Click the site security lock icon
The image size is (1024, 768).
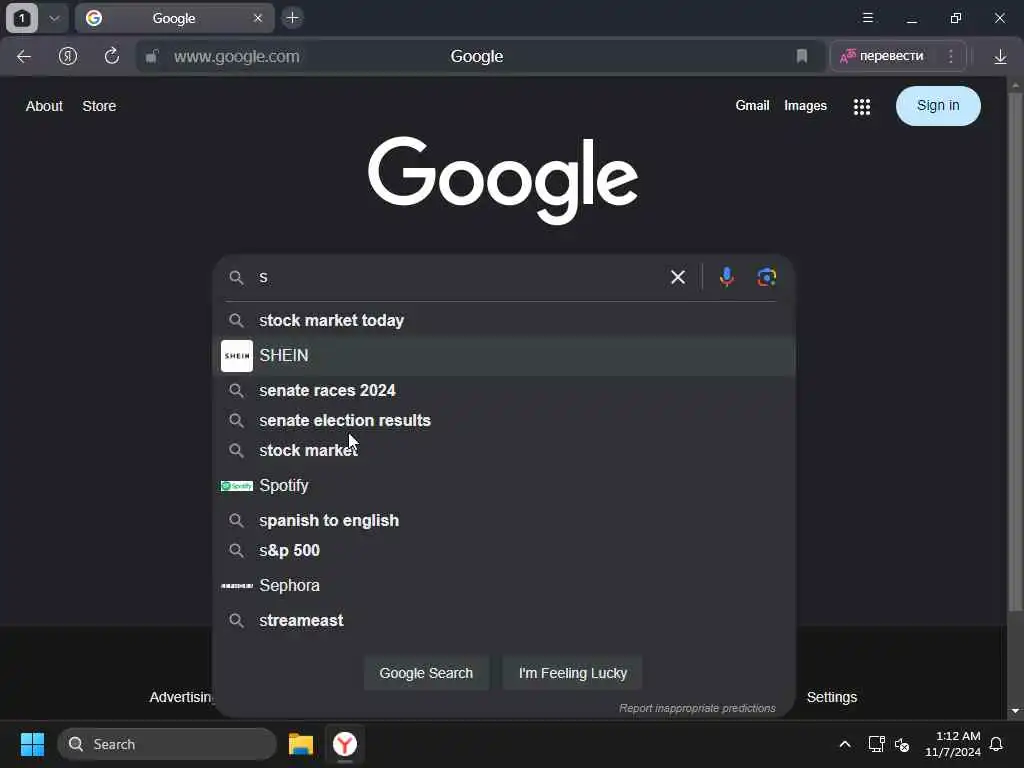tap(152, 57)
